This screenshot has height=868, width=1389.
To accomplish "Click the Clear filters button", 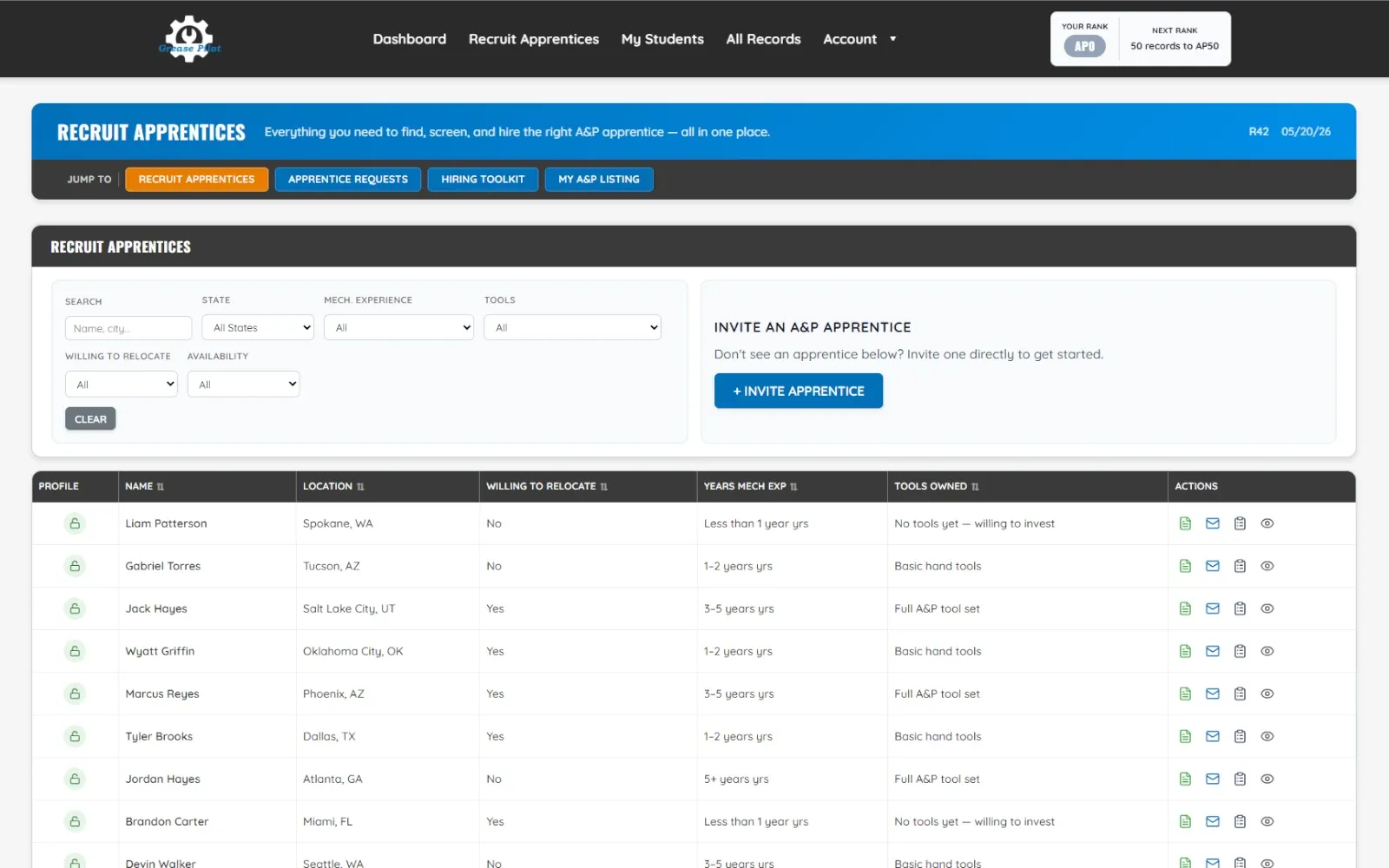I will click(x=90, y=418).
